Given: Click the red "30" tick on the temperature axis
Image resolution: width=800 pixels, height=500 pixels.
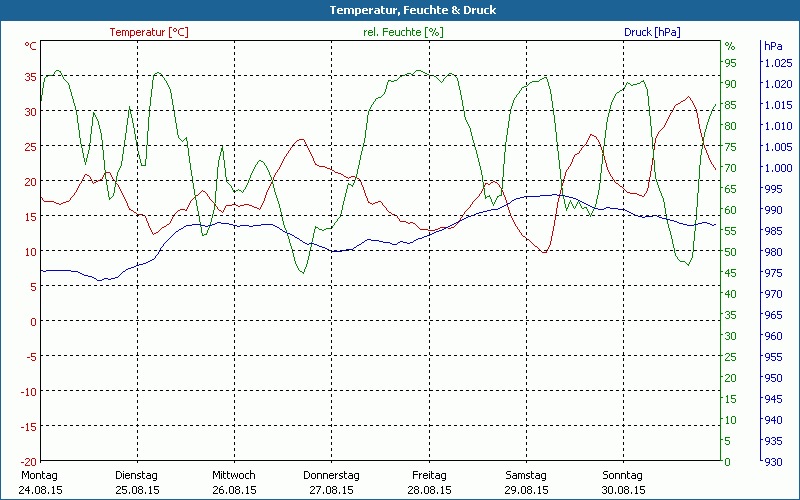Looking at the screenshot, I should tap(31, 112).
